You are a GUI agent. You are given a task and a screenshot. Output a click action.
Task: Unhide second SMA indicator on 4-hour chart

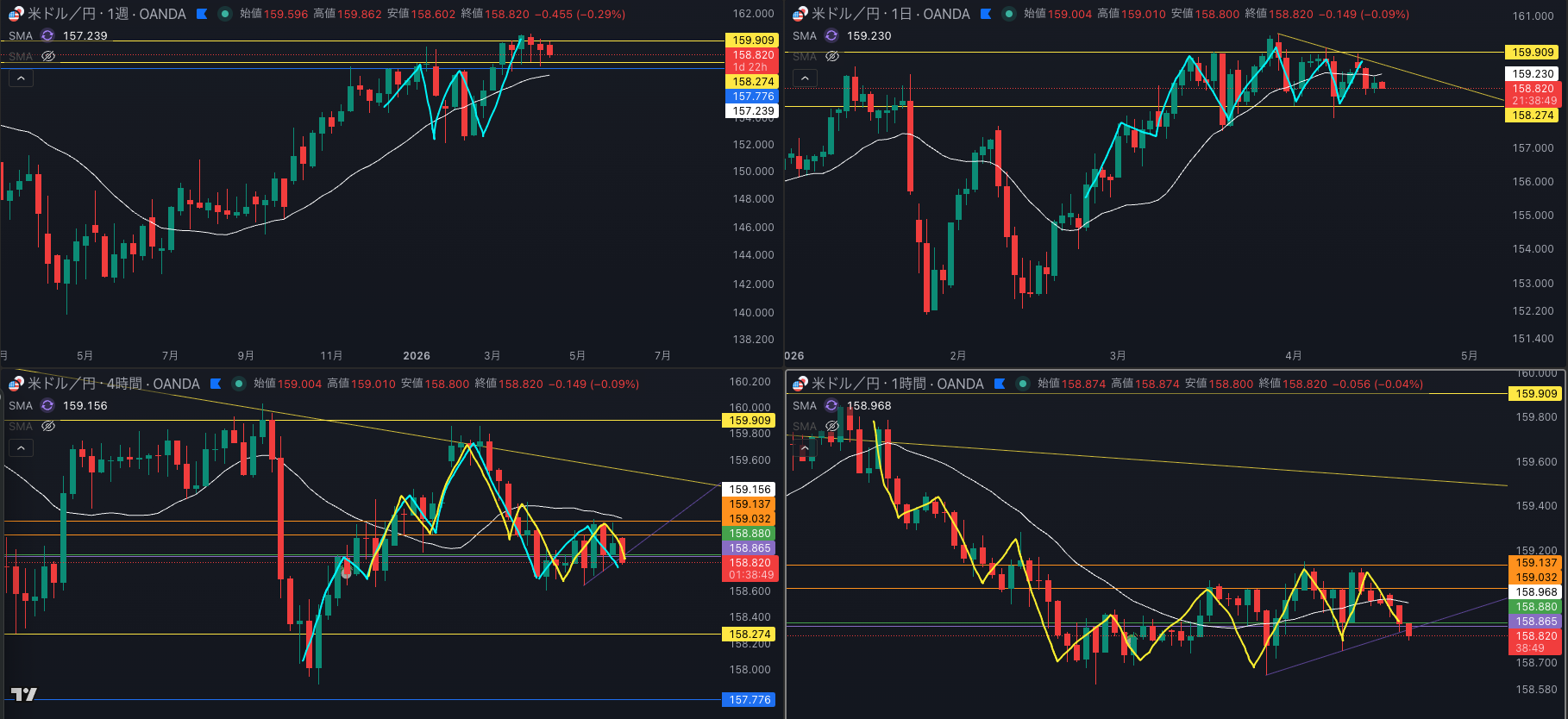point(48,426)
